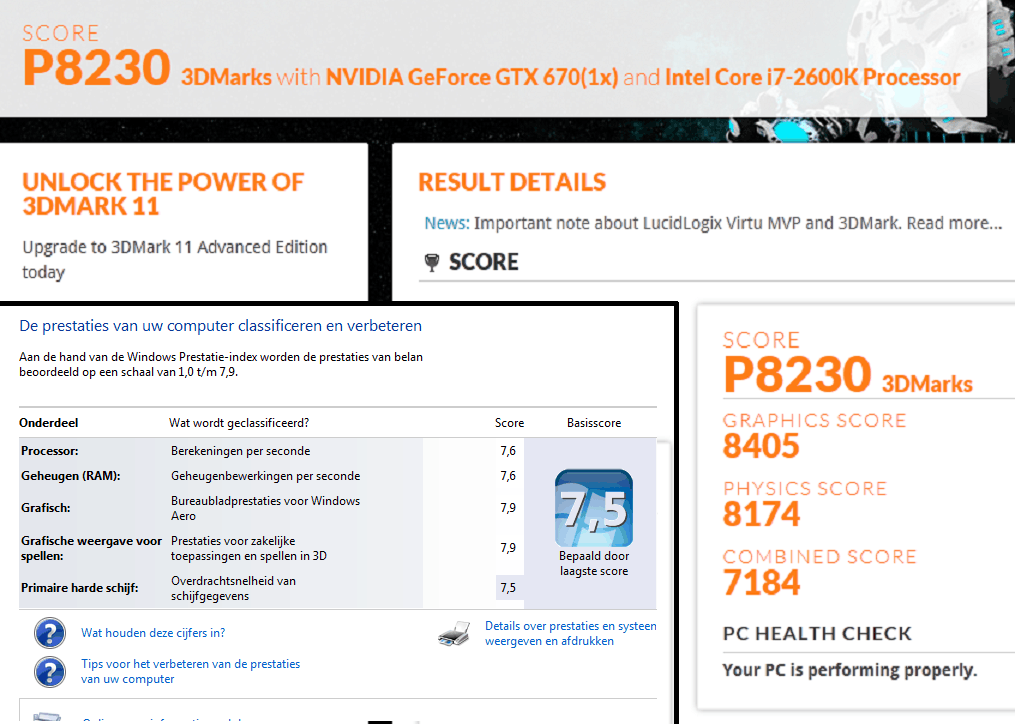Click 'De prestaties van uw computer classificeren' title
This screenshot has height=724, width=1015.
(x=220, y=326)
